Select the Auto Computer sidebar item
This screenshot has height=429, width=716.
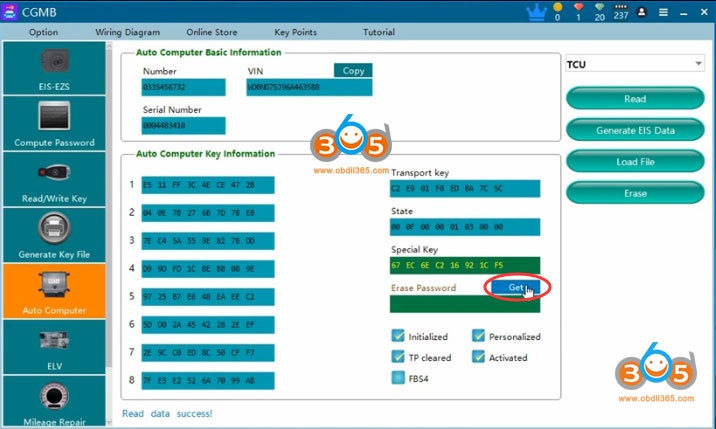pos(54,291)
